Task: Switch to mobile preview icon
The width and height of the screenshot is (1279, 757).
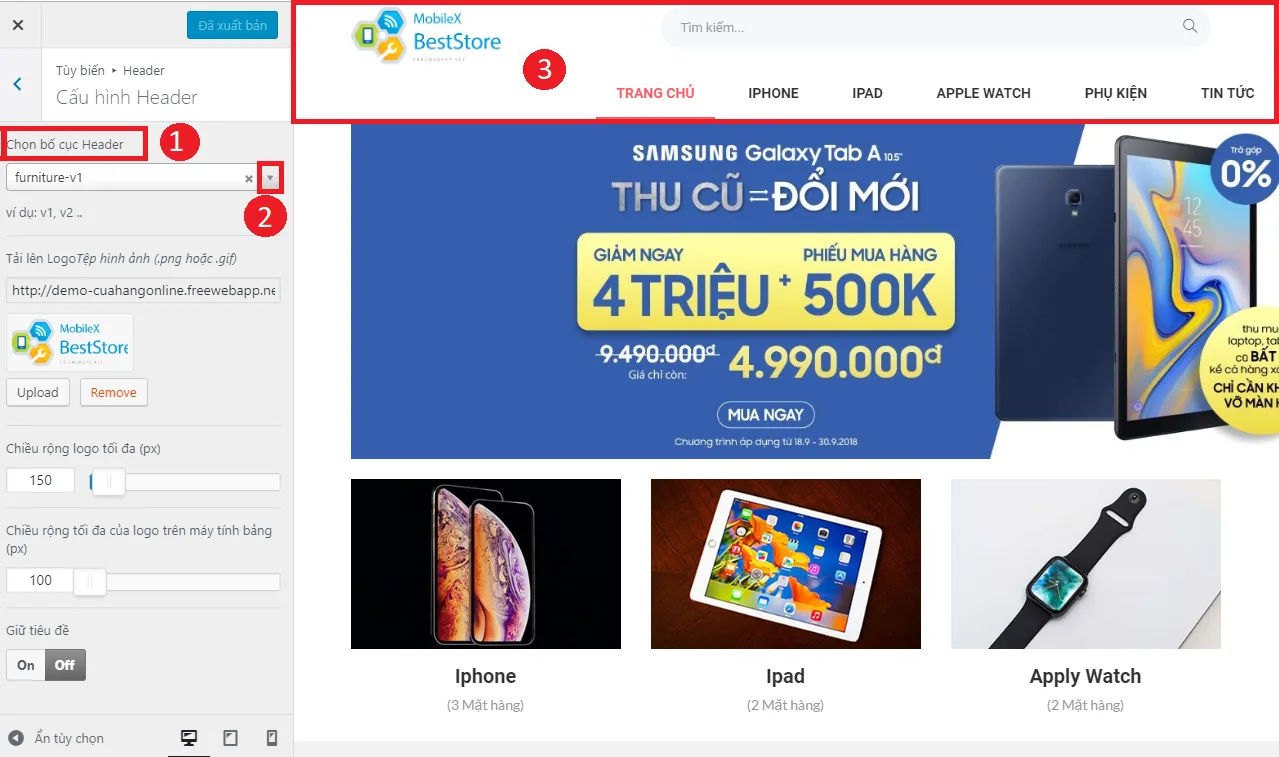Action: click(x=271, y=738)
